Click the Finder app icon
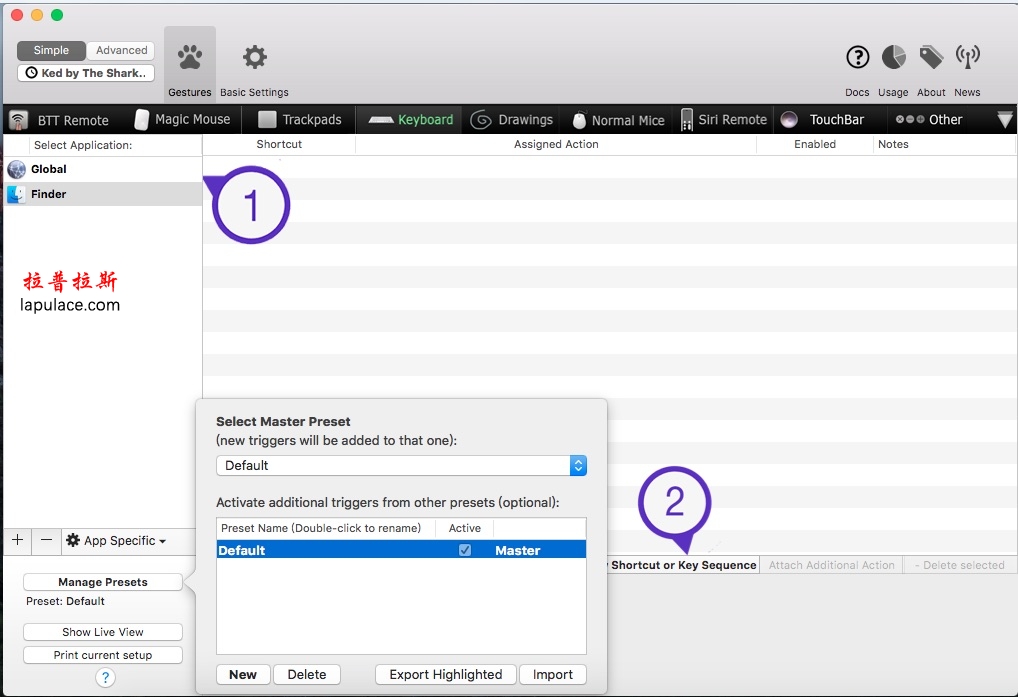The width and height of the screenshot is (1018, 697). click(x=16, y=194)
